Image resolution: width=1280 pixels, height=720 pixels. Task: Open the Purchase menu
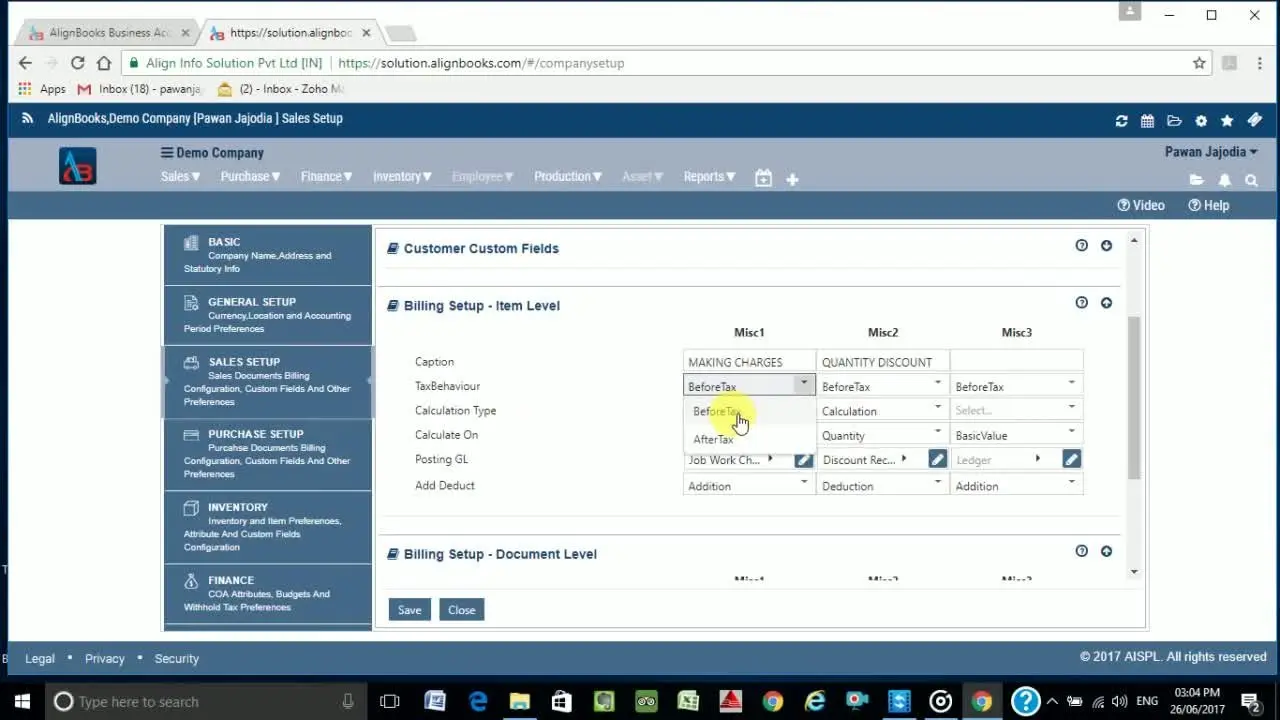tap(250, 176)
